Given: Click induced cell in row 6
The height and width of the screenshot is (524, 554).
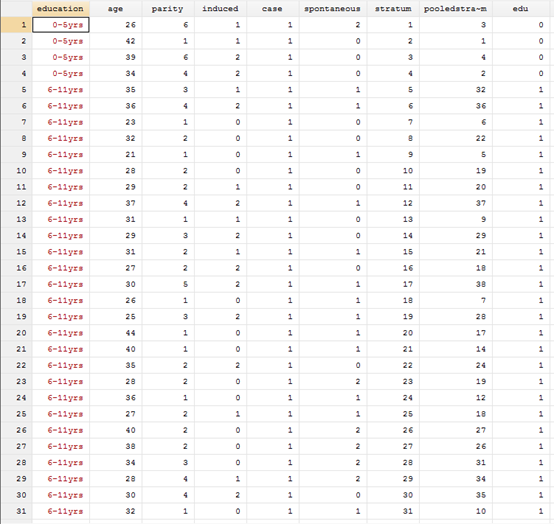Looking at the screenshot, I should click(220, 106).
